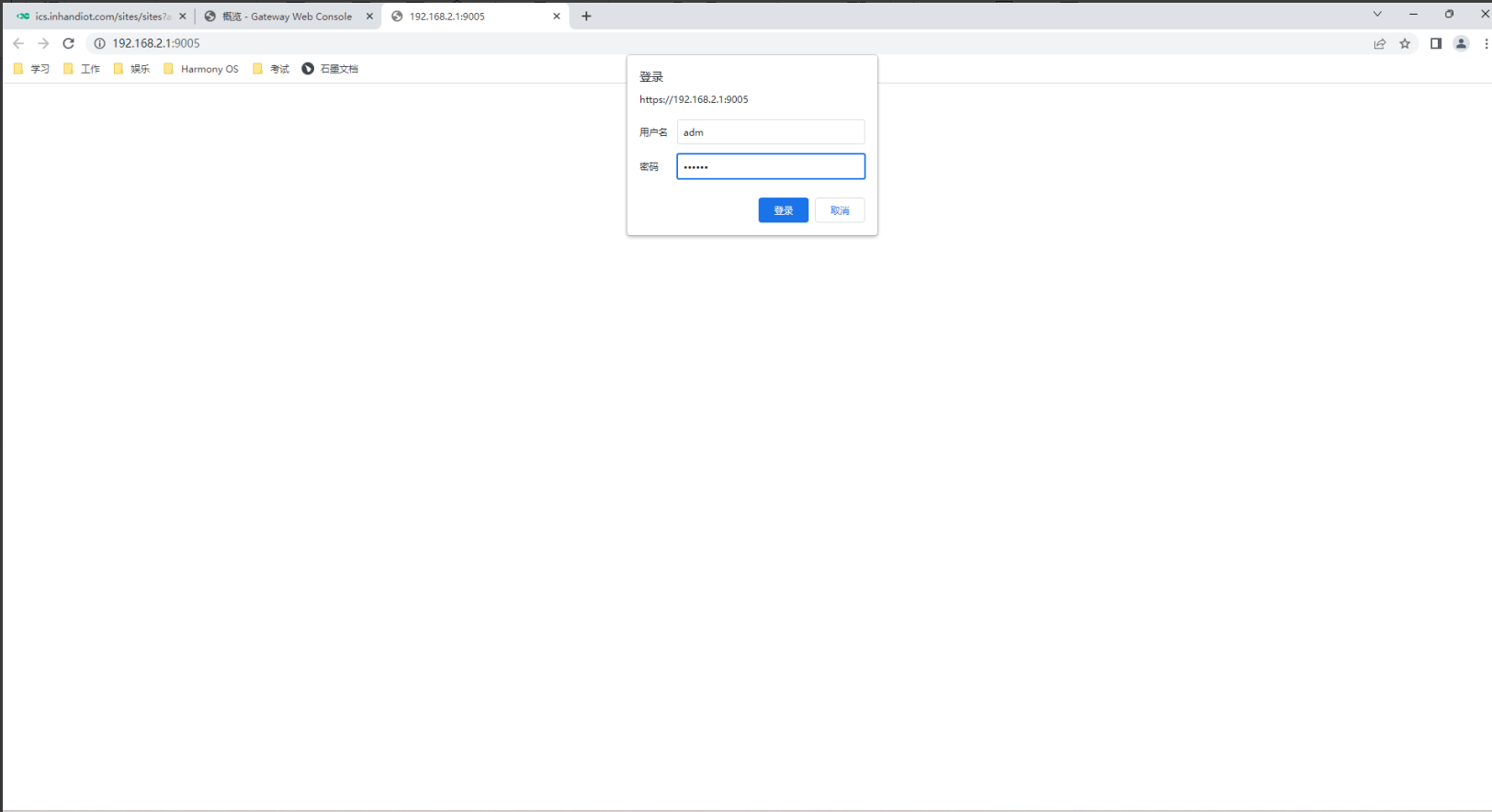Click the 取消 cancel button
Image resolution: width=1492 pixels, height=812 pixels.
(840, 210)
